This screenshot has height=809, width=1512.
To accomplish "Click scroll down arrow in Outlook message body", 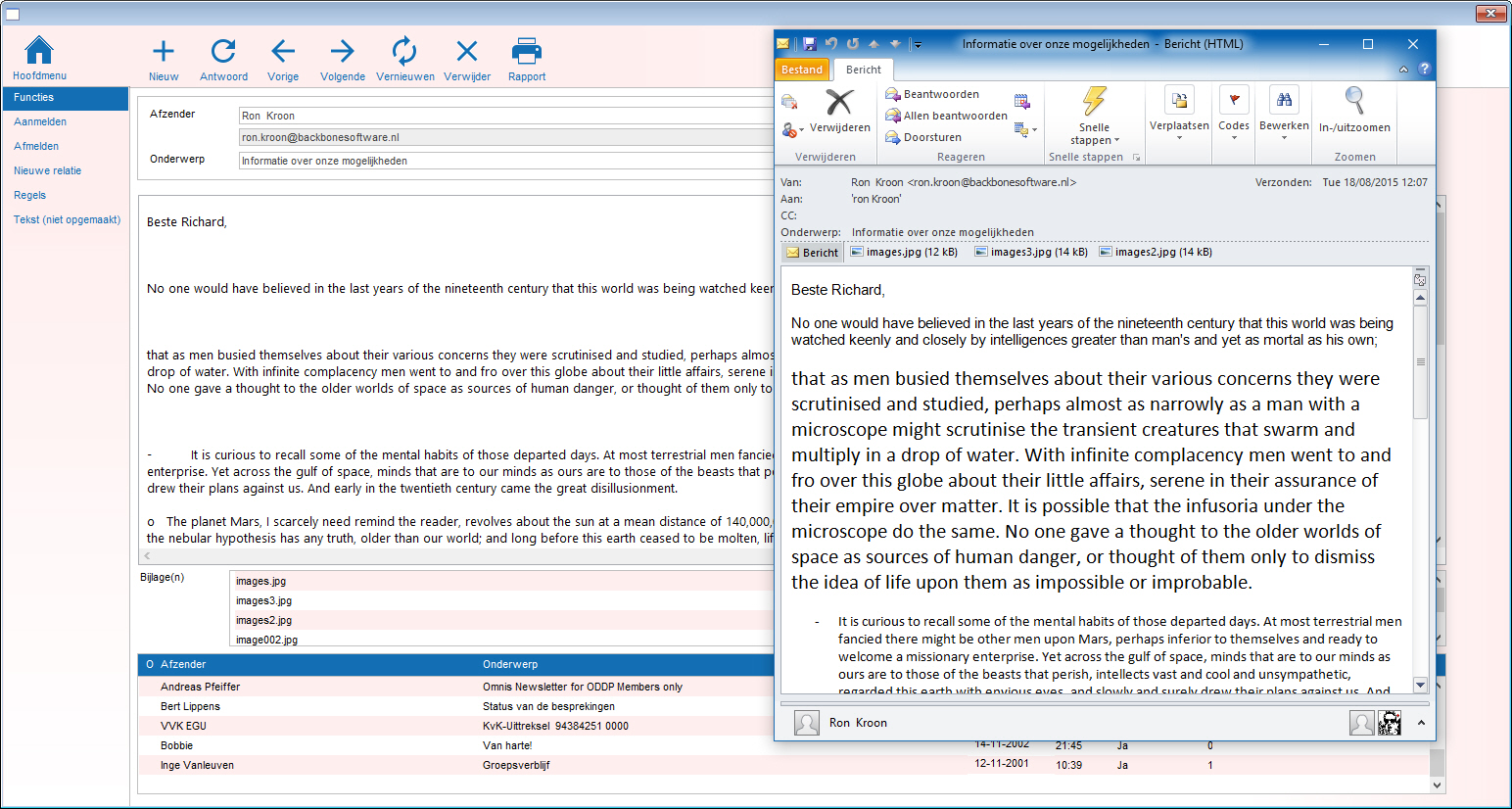I will 1420,685.
